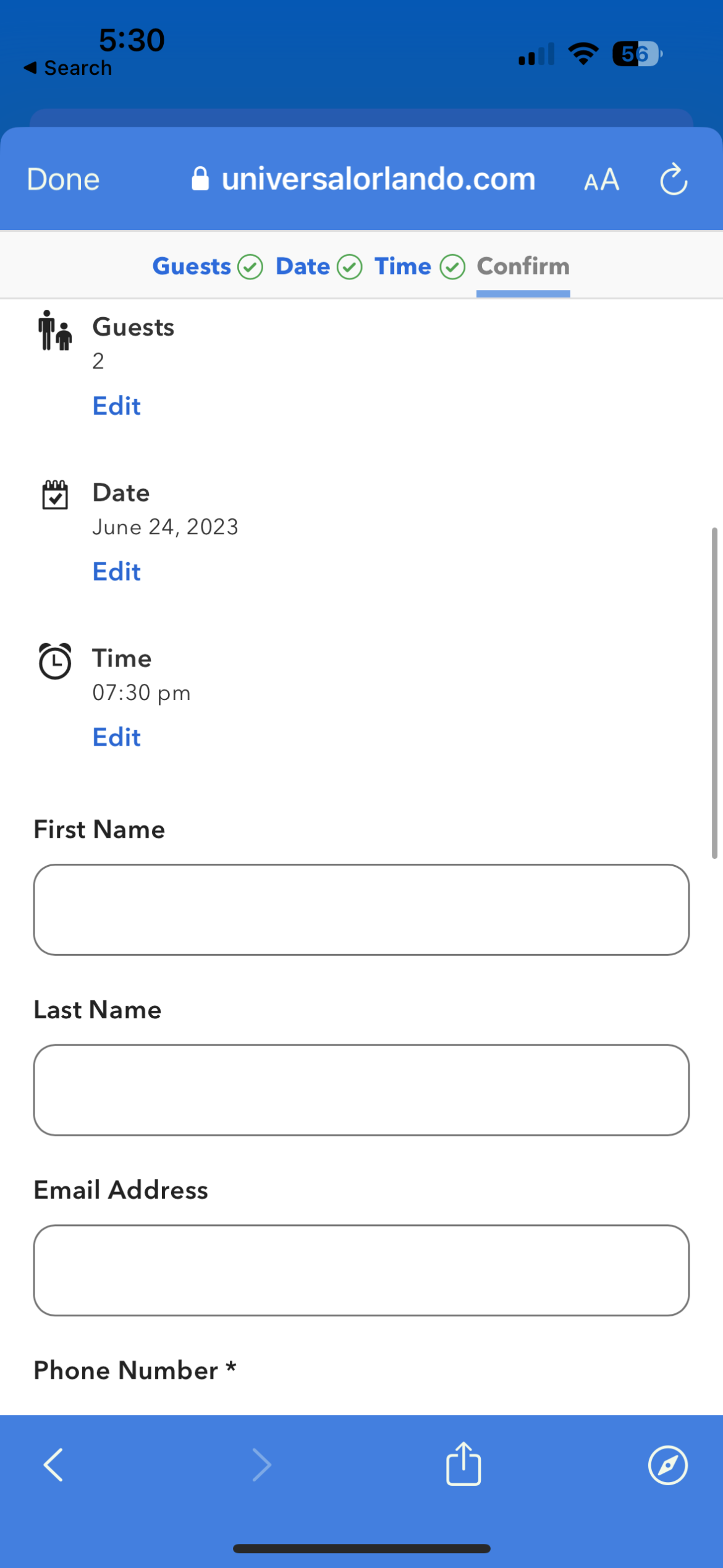Tap the reload page icon
Image resolution: width=723 pixels, height=1568 pixels.
click(673, 180)
